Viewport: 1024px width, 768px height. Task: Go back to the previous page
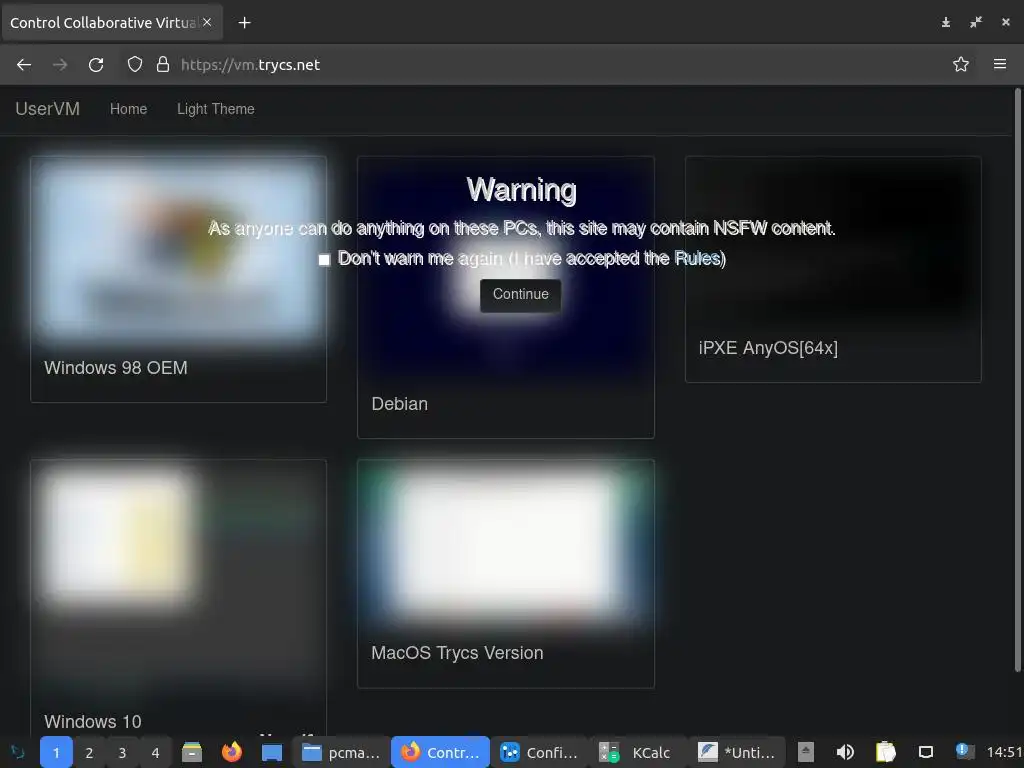[24, 65]
